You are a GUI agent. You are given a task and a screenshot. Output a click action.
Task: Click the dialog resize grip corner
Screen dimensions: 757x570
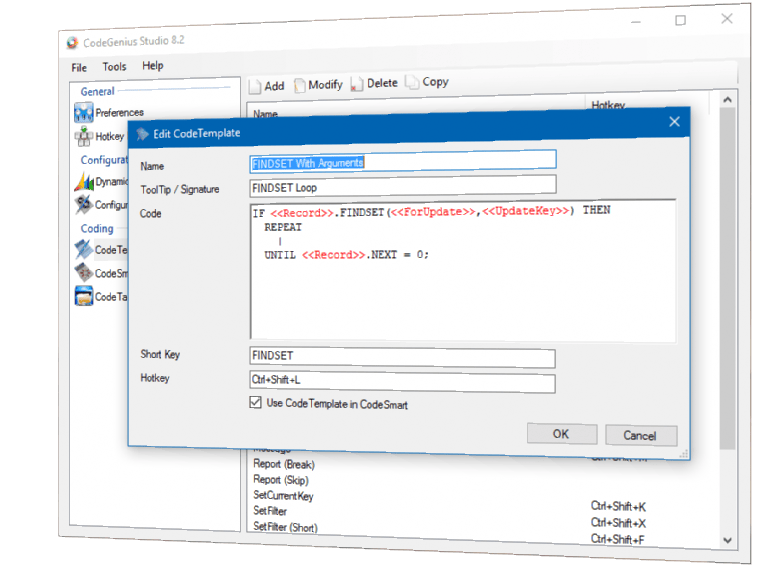tap(684, 454)
